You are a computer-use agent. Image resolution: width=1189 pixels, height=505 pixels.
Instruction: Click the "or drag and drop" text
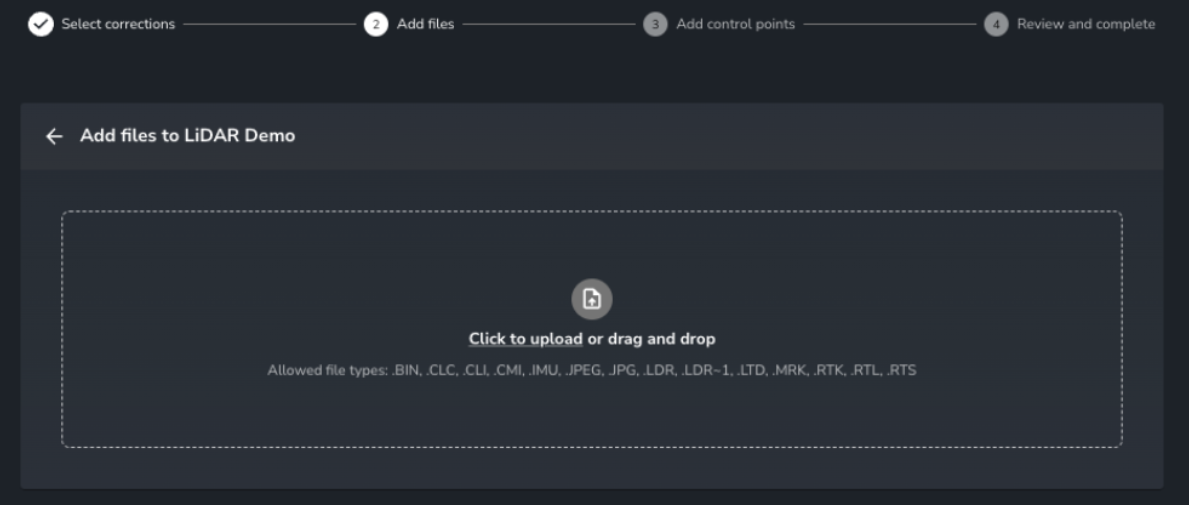pyautogui.click(x=651, y=339)
